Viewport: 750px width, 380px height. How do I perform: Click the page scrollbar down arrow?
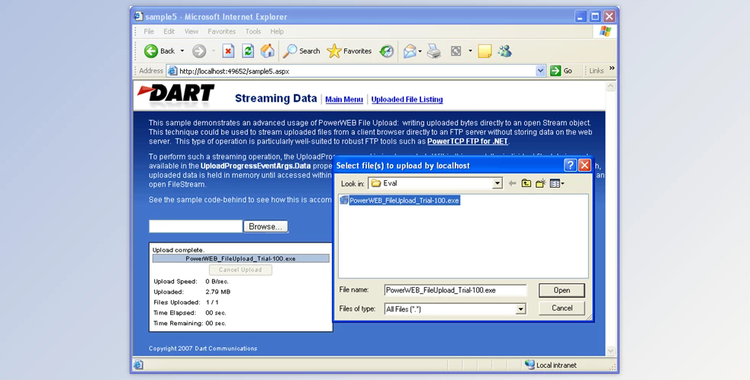click(x=610, y=351)
